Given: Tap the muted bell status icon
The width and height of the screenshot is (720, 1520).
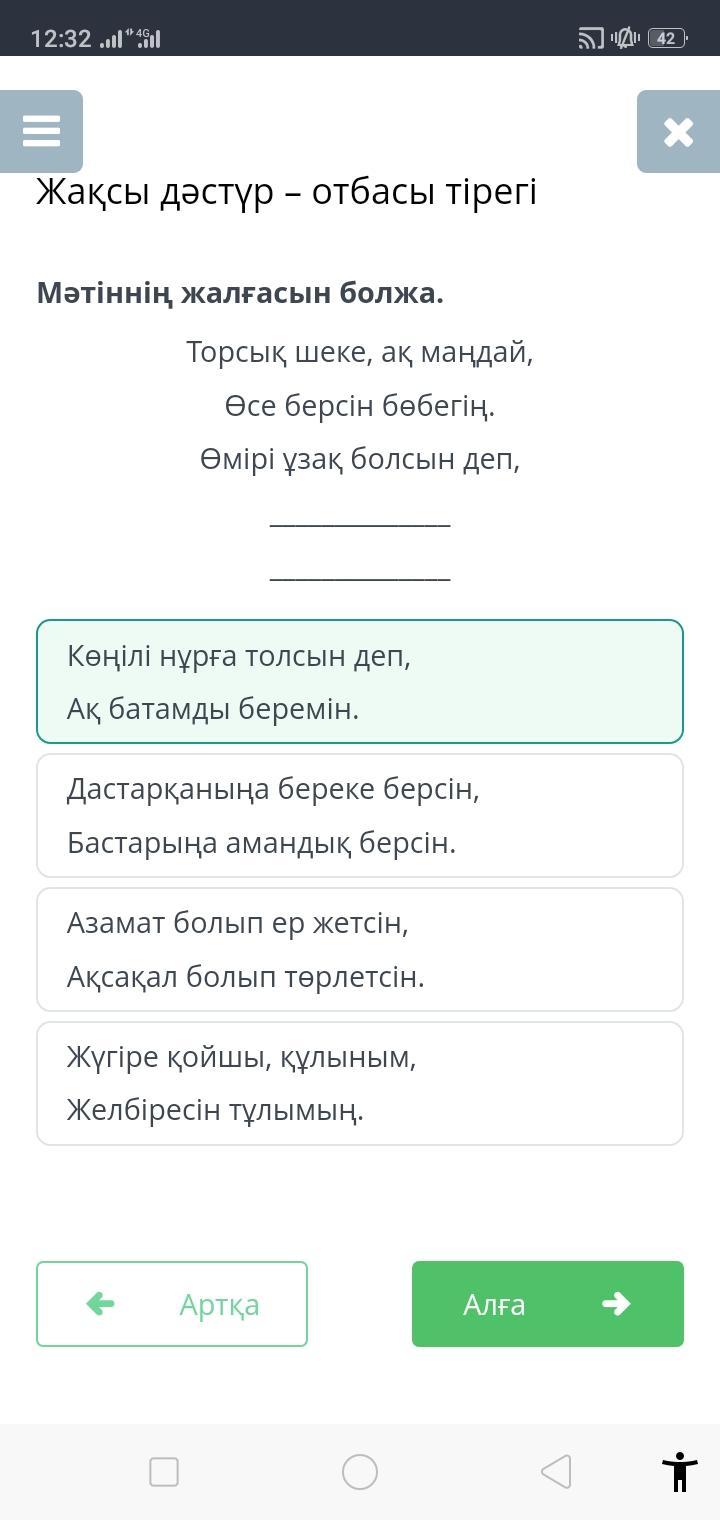Looking at the screenshot, I should tap(626, 39).
